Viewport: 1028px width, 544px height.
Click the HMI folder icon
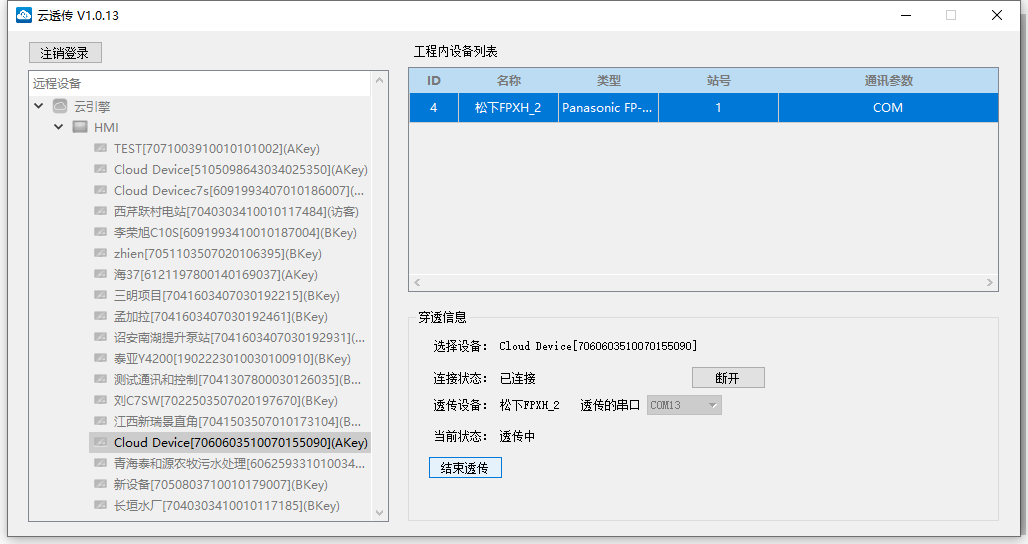(x=80, y=126)
